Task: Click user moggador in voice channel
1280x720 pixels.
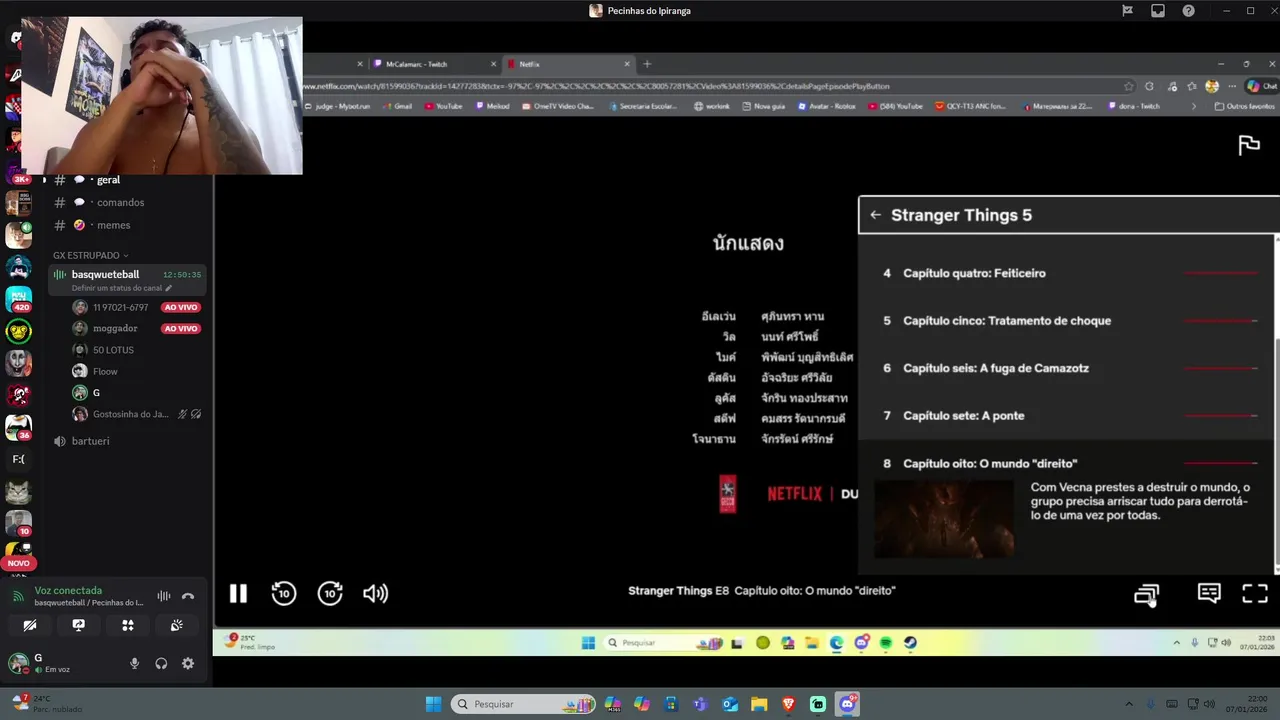Action: (115, 328)
